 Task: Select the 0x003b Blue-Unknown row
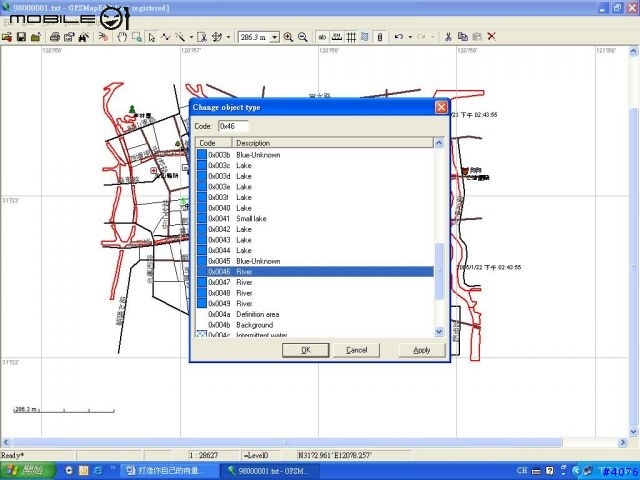(315, 155)
